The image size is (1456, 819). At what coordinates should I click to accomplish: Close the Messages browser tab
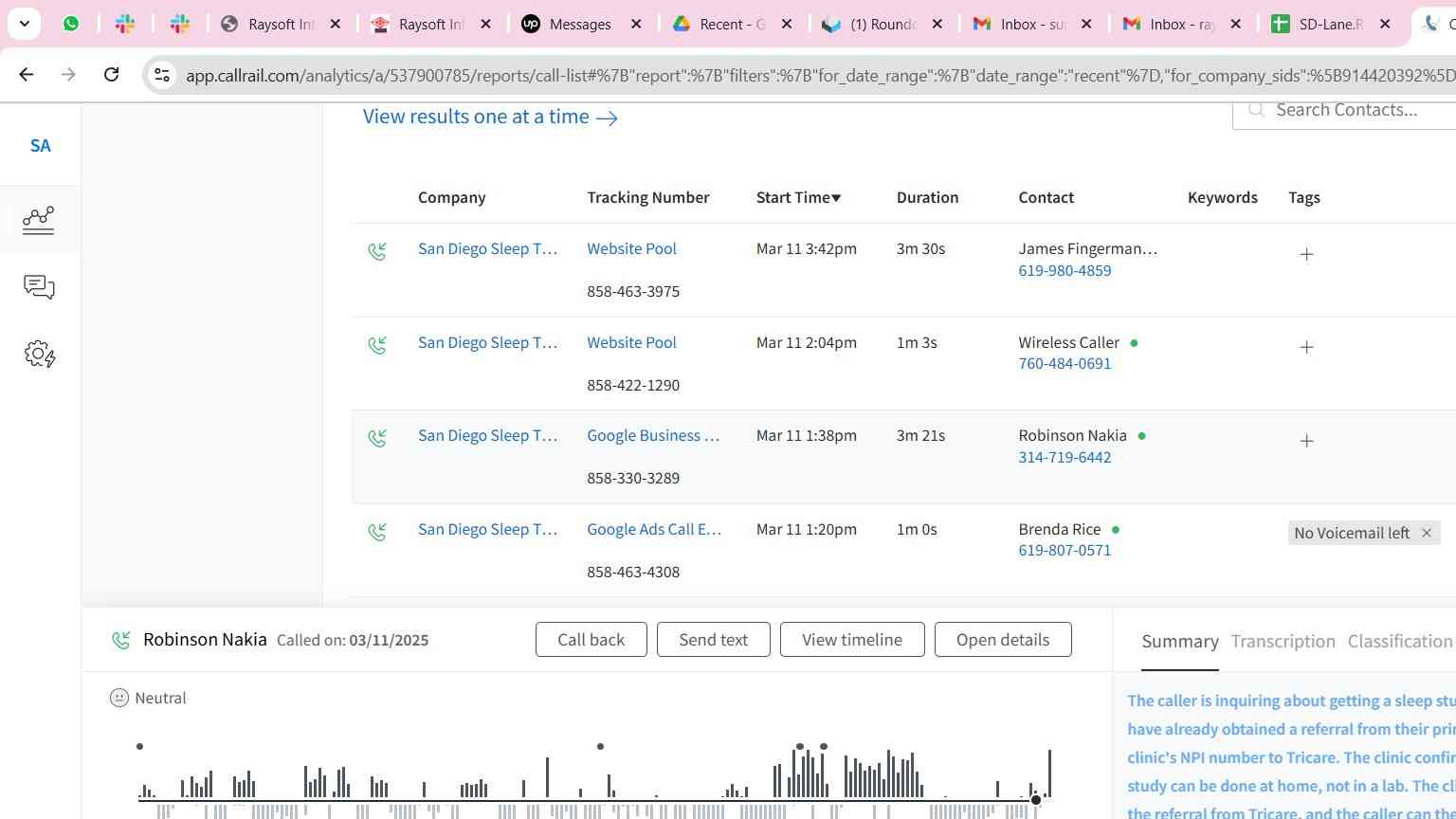(x=636, y=24)
